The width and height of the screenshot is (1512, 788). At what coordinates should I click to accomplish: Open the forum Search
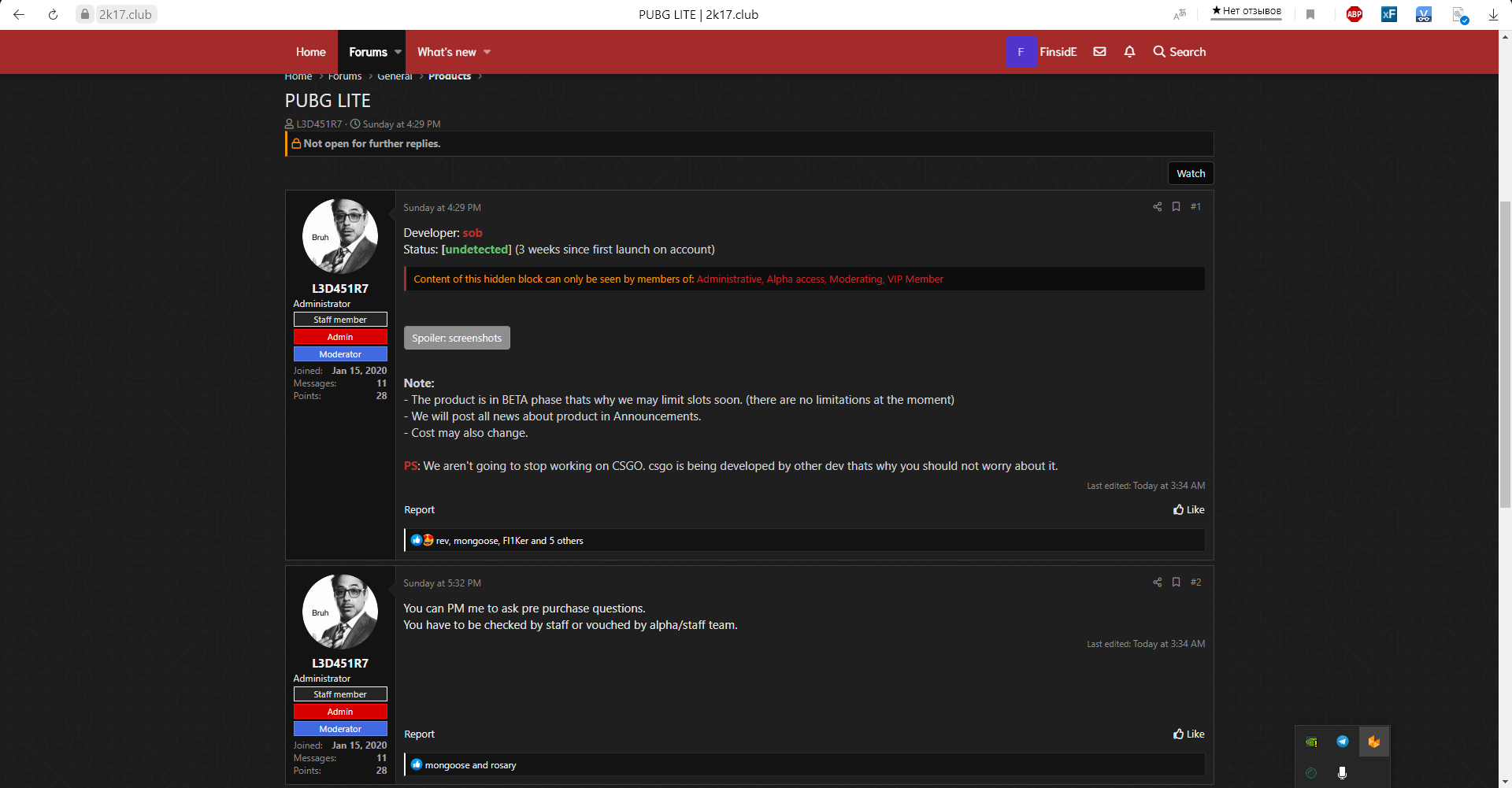[x=1180, y=52]
